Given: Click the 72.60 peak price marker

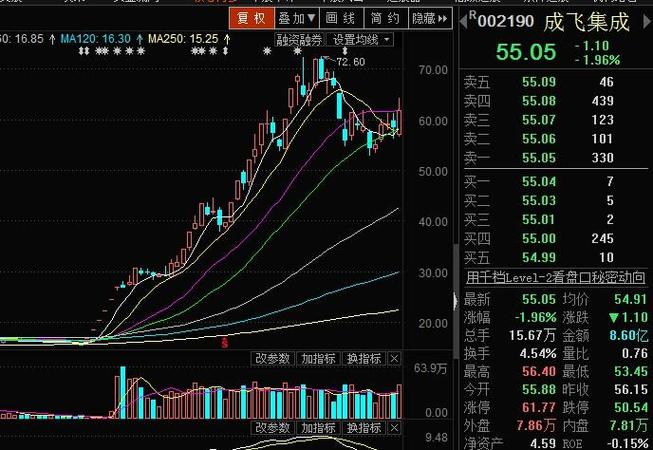Looking at the screenshot, I should (350, 62).
